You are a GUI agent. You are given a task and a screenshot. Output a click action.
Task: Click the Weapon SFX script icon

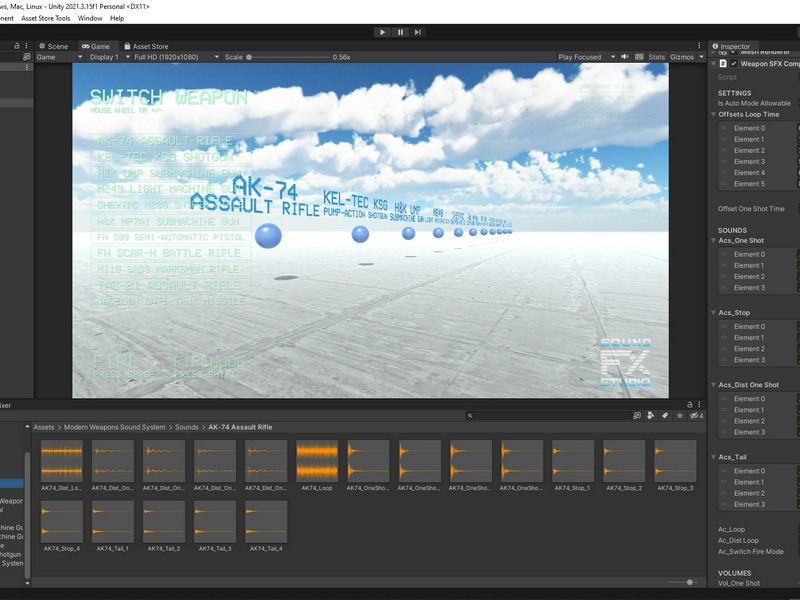click(723, 63)
